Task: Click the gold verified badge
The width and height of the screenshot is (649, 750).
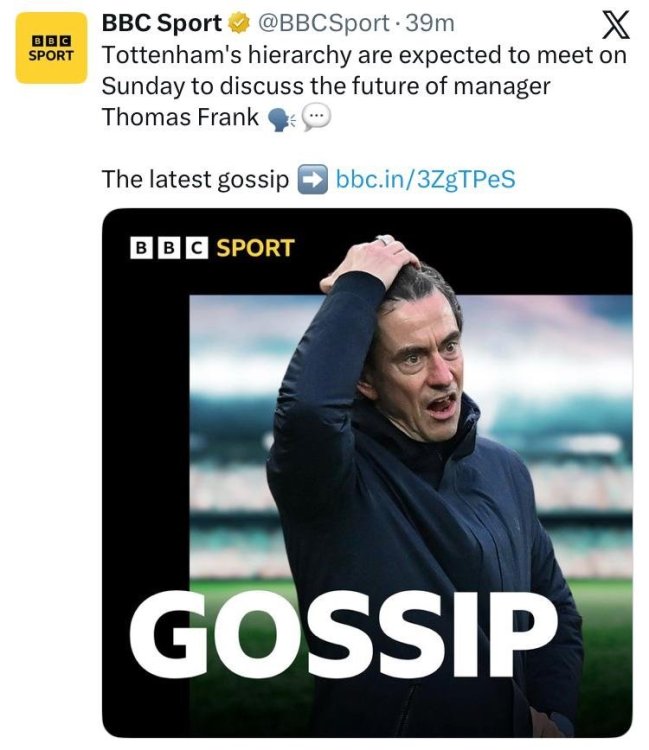Action: tap(240, 24)
